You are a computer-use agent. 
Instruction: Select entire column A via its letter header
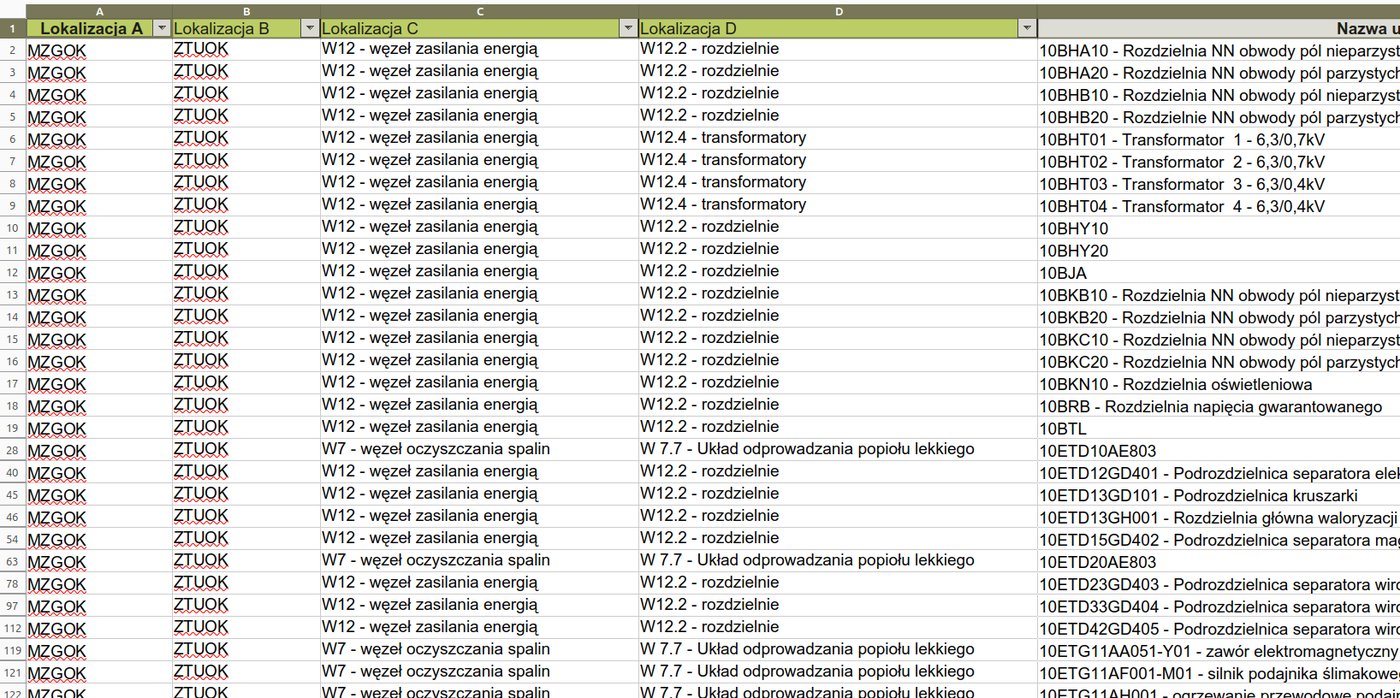click(99, 11)
